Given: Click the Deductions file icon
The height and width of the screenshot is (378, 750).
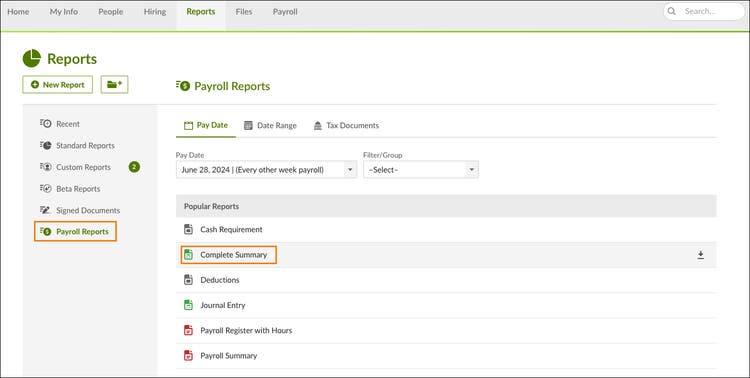Looking at the screenshot, I should pos(188,280).
